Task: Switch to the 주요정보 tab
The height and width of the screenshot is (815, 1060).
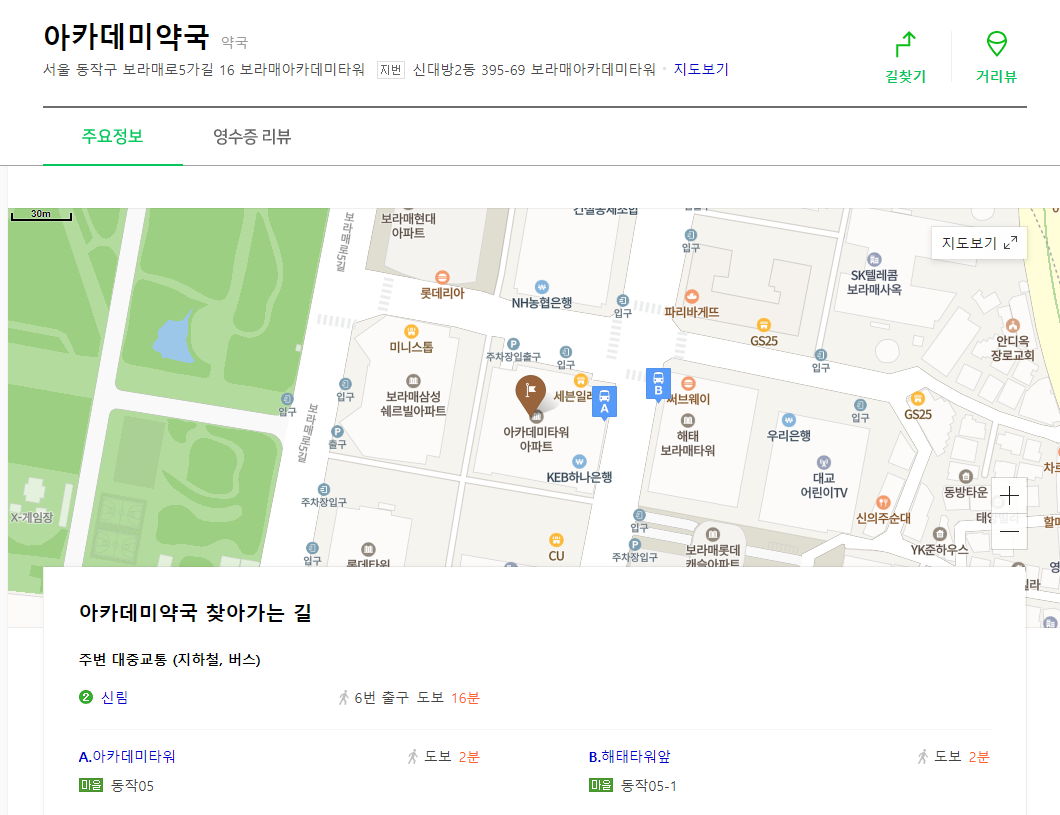Action: coord(112,137)
